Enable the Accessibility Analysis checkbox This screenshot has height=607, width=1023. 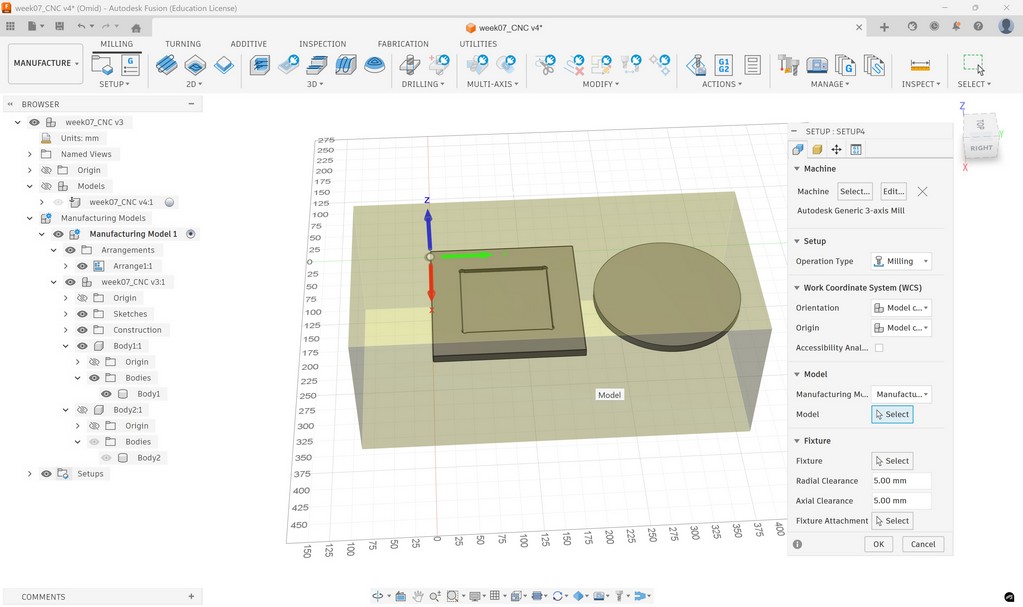coord(879,347)
